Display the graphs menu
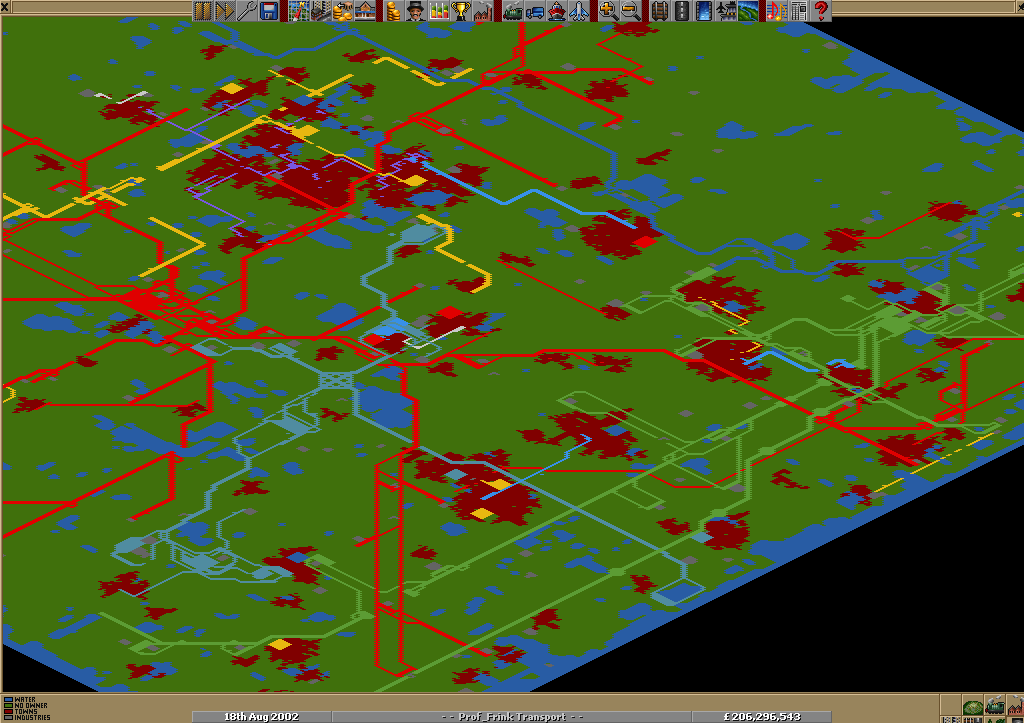The width and height of the screenshot is (1024, 723). click(x=438, y=10)
